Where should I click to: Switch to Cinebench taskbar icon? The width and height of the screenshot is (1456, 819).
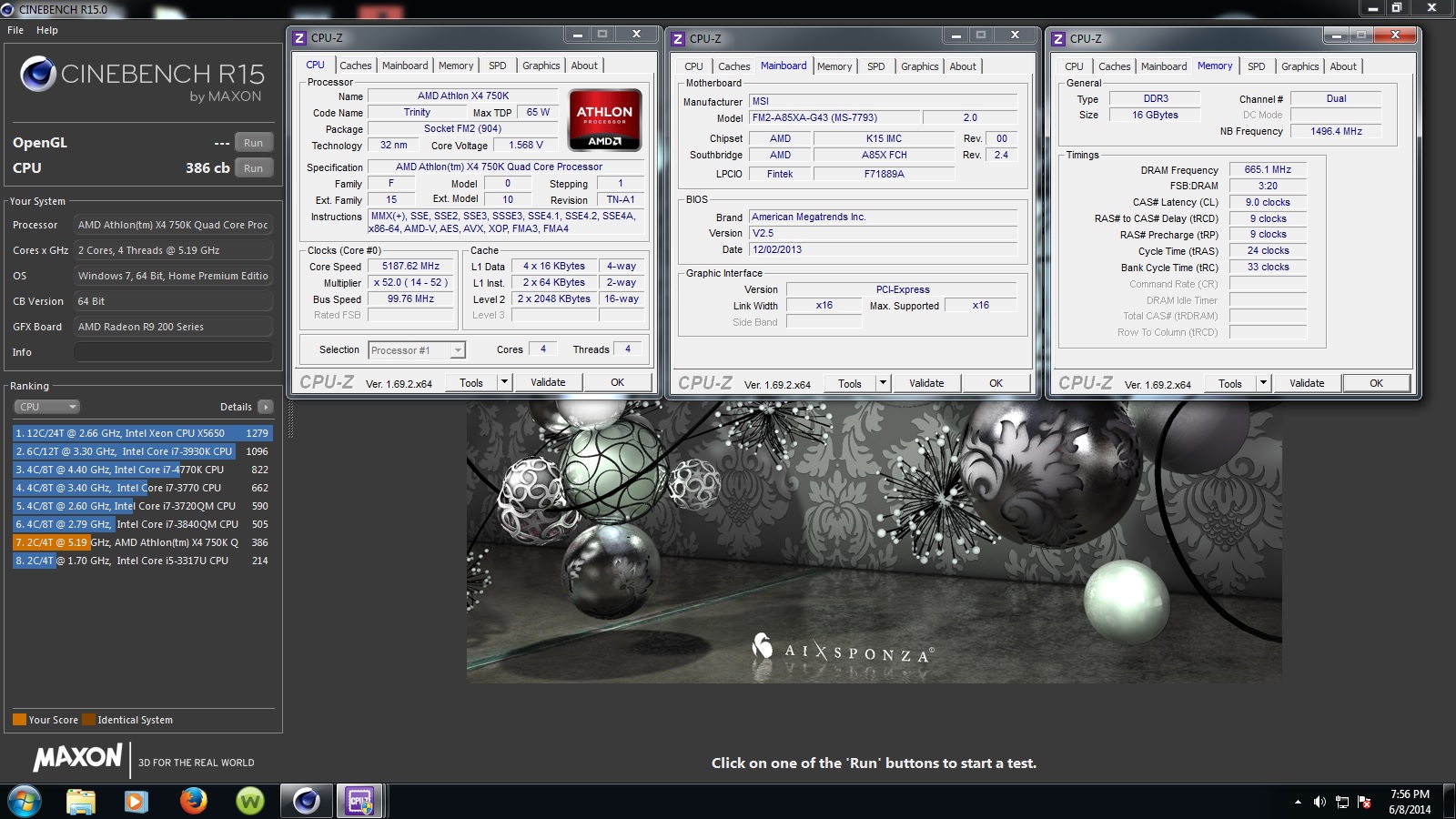[x=306, y=801]
